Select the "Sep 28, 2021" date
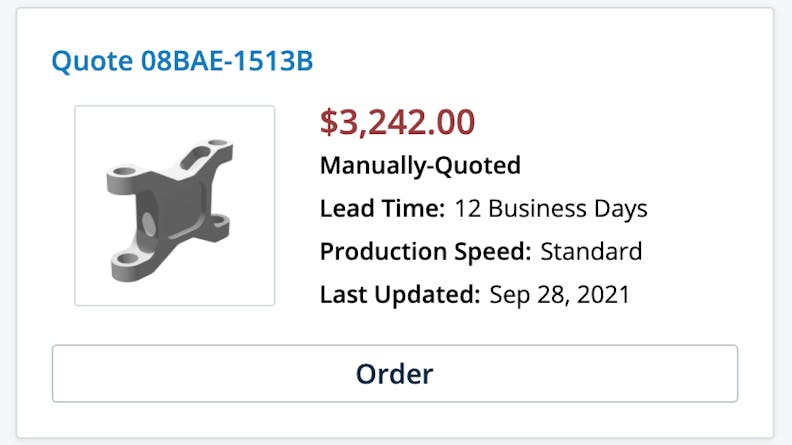This screenshot has width=792, height=445. 559,295
